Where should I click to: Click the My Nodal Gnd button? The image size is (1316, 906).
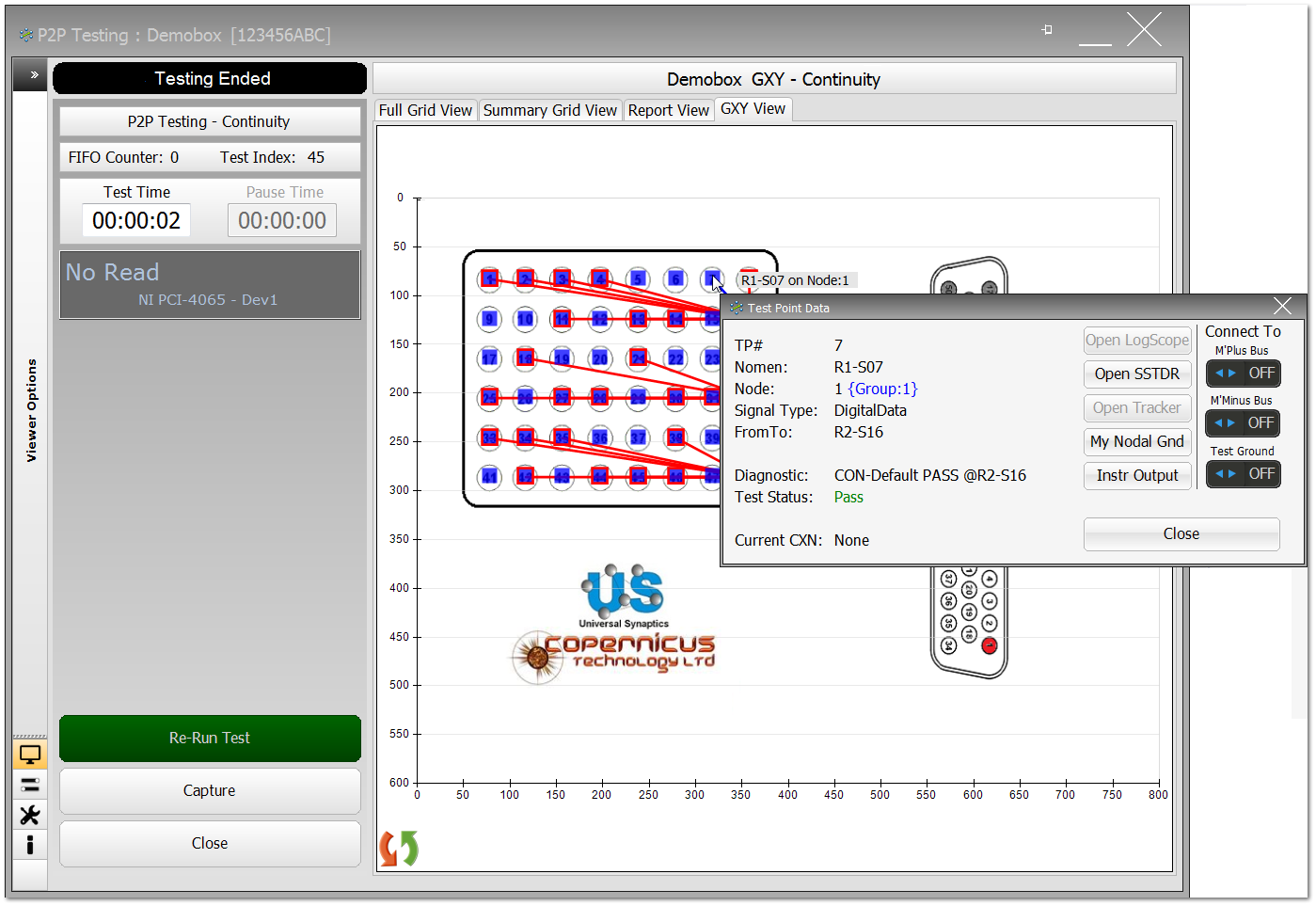point(1136,441)
